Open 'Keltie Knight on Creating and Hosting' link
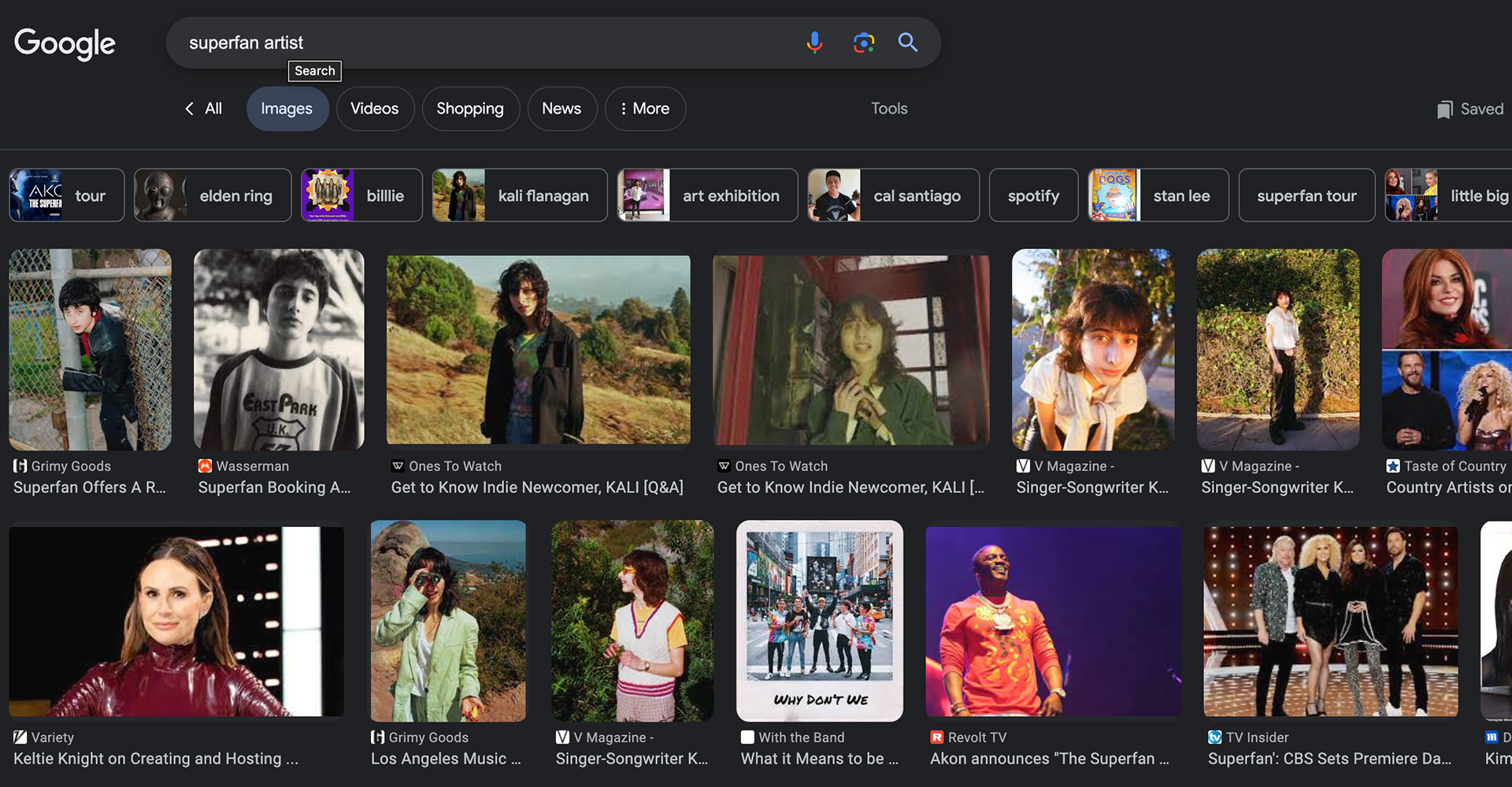This screenshot has height=787, width=1512. (x=156, y=759)
